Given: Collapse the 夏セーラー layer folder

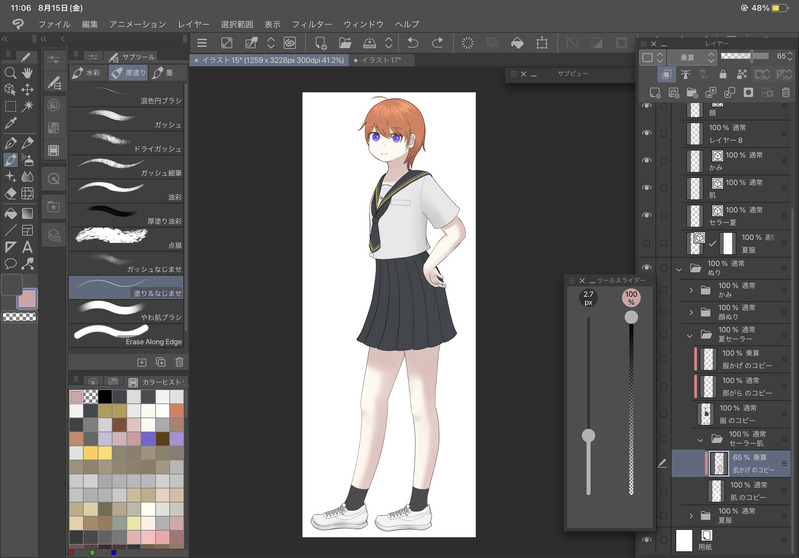Looking at the screenshot, I should click(690, 335).
